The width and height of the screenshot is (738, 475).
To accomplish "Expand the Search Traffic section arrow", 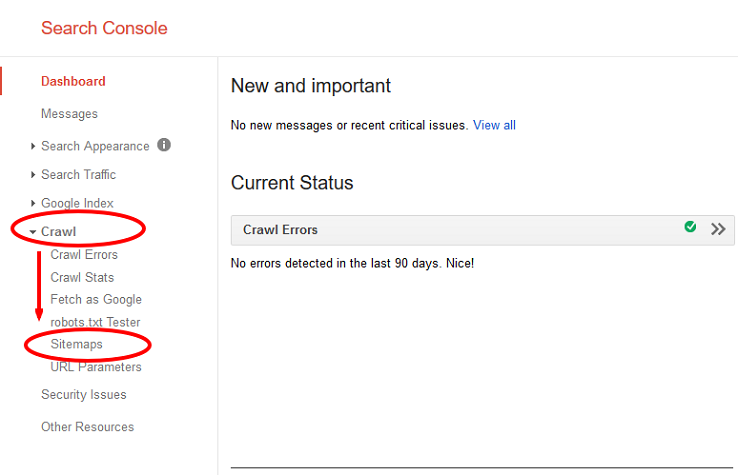I will (33, 175).
